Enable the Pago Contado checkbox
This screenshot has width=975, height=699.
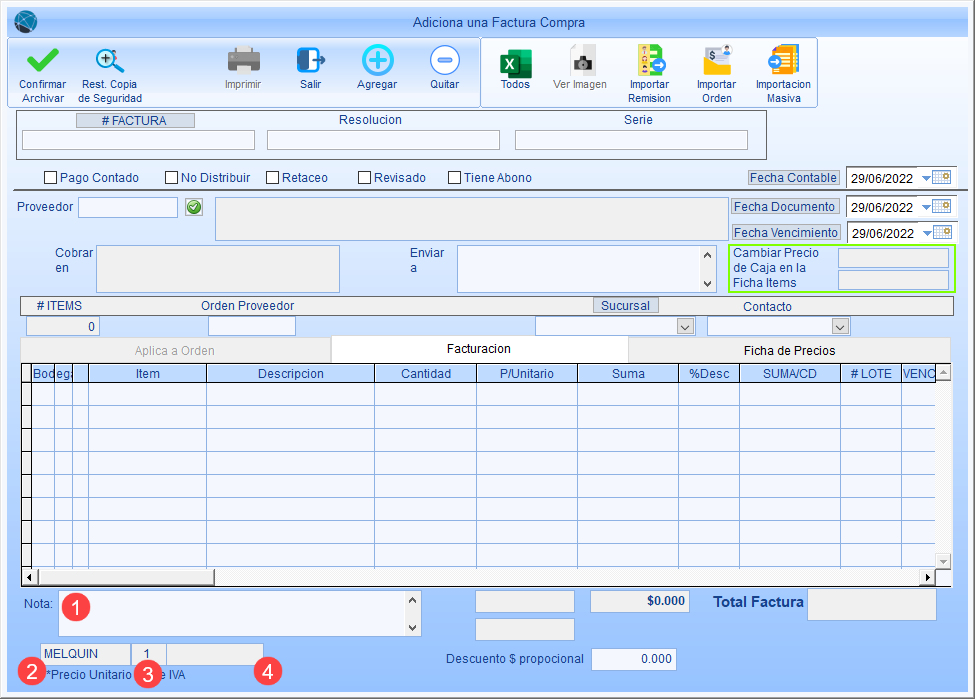pos(50,178)
